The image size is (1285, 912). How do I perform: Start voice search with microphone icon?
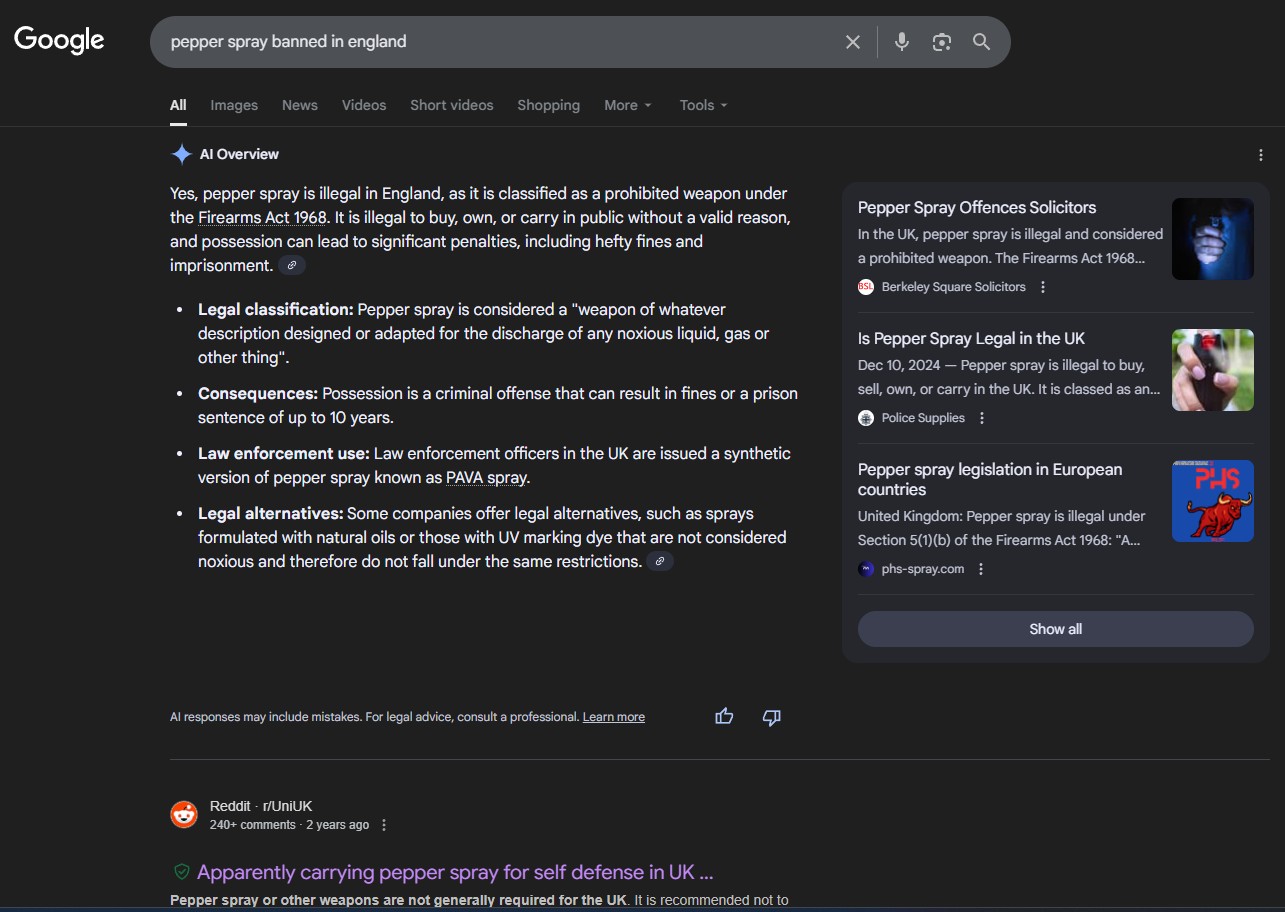[902, 42]
